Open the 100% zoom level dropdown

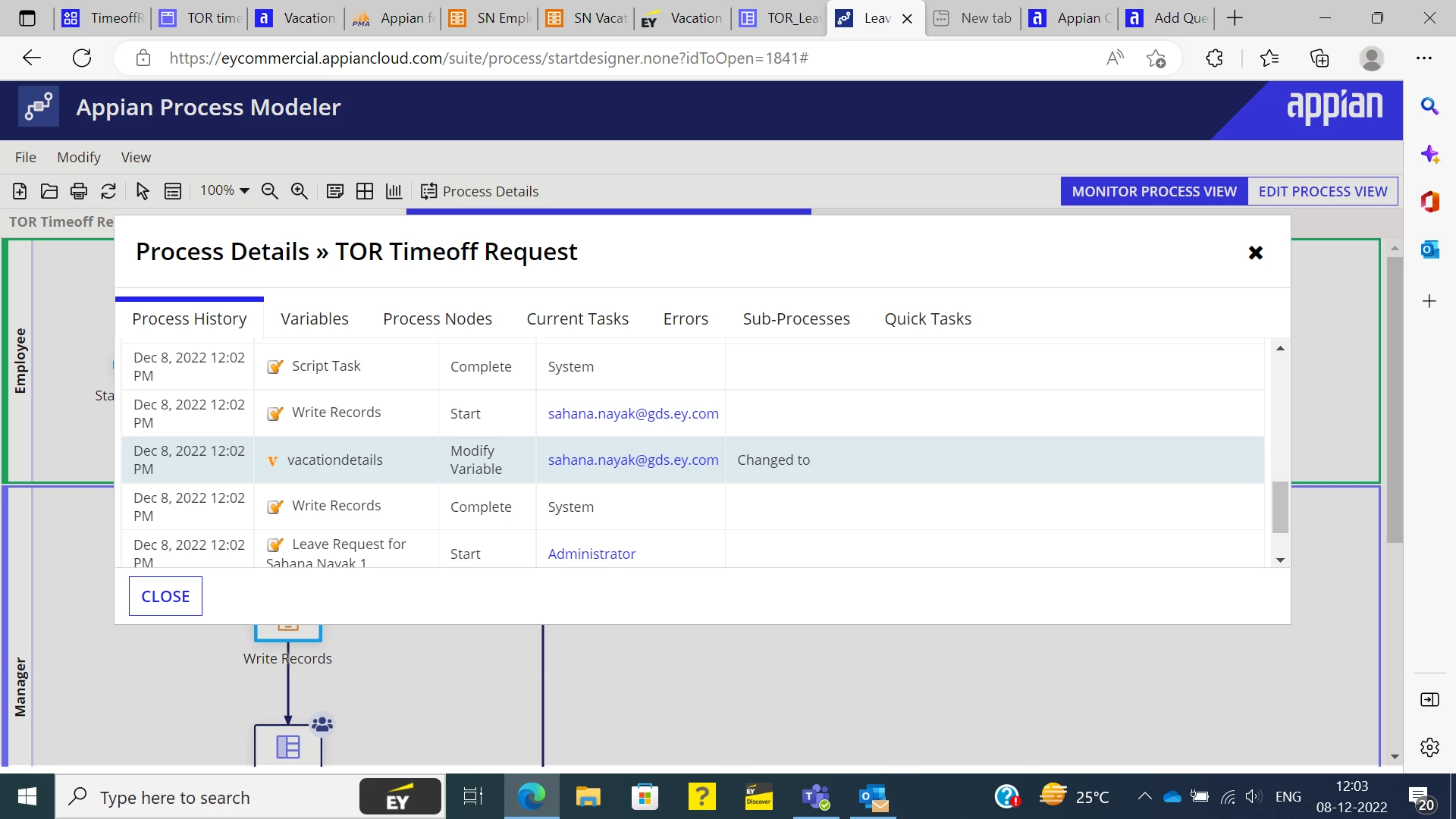tap(224, 191)
